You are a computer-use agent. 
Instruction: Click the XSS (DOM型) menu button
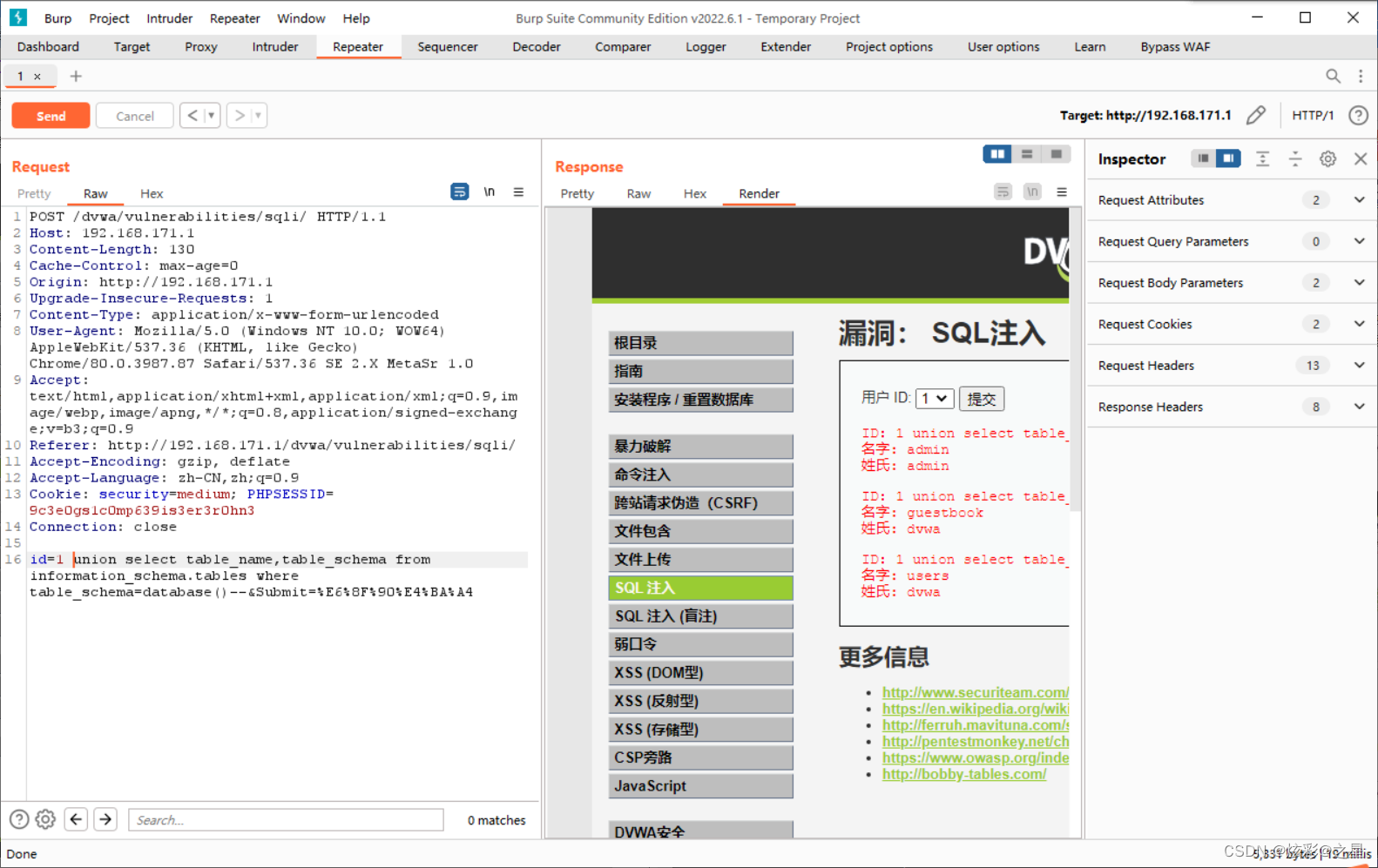(701, 673)
